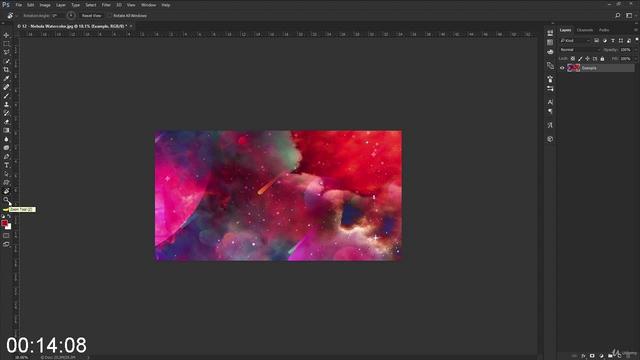The width and height of the screenshot is (640, 360).
Task: Open the Filter menu
Action: pos(106,5)
